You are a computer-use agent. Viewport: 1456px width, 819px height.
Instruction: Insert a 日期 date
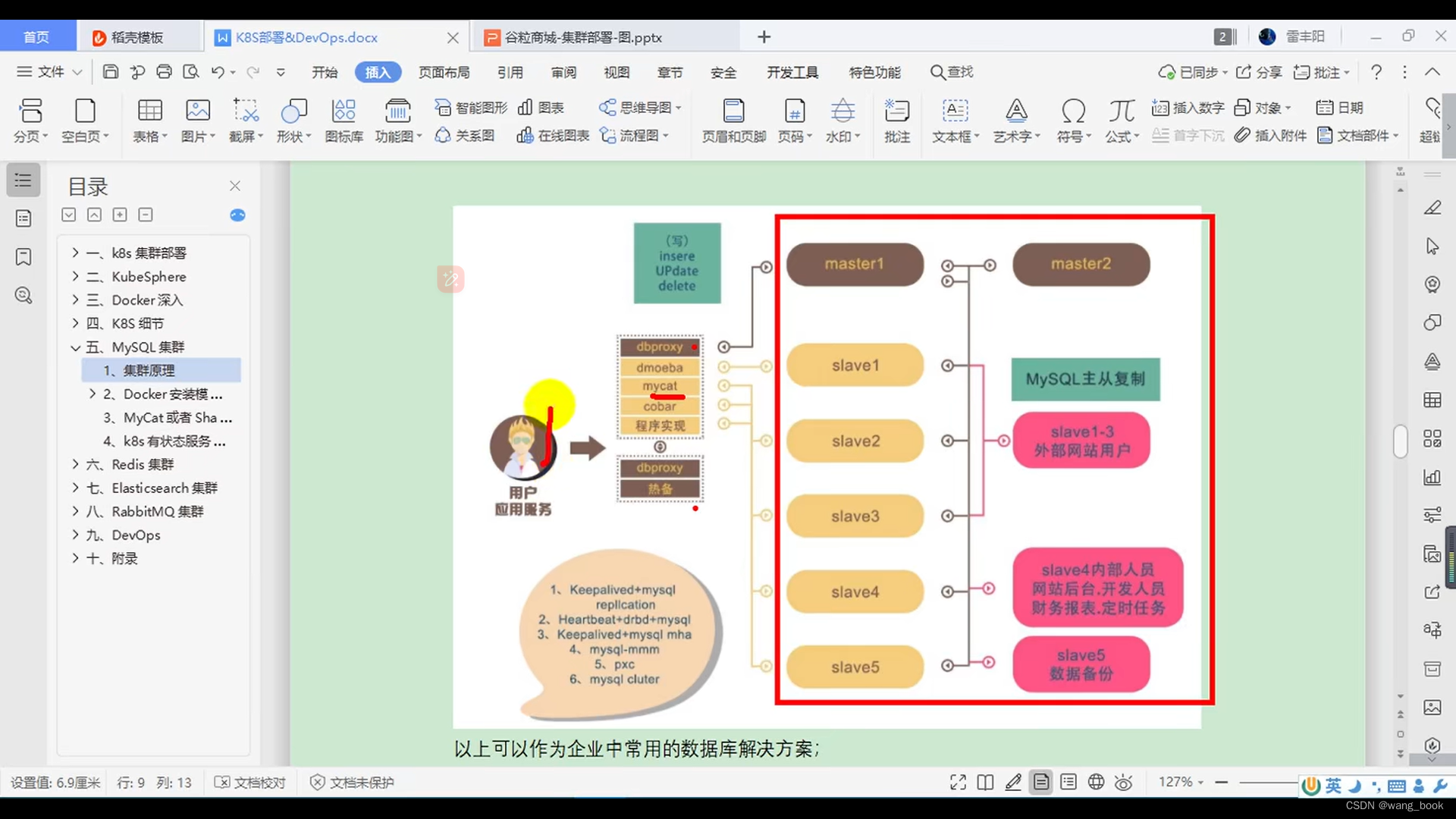click(x=1340, y=108)
